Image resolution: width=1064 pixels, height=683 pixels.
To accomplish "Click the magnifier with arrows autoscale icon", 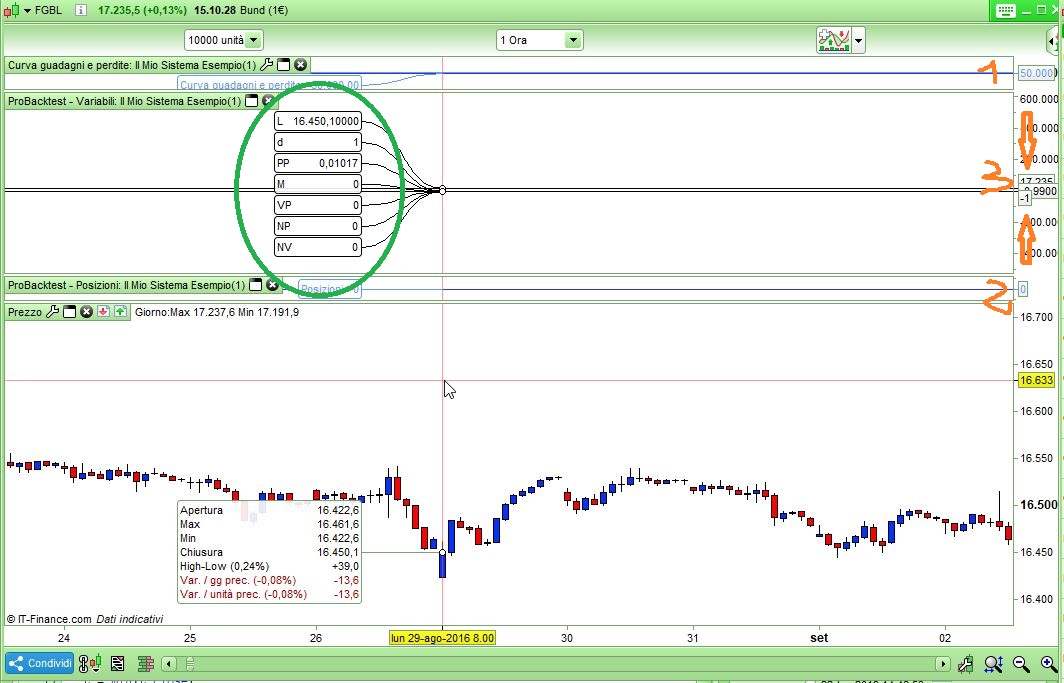I will 993,663.
